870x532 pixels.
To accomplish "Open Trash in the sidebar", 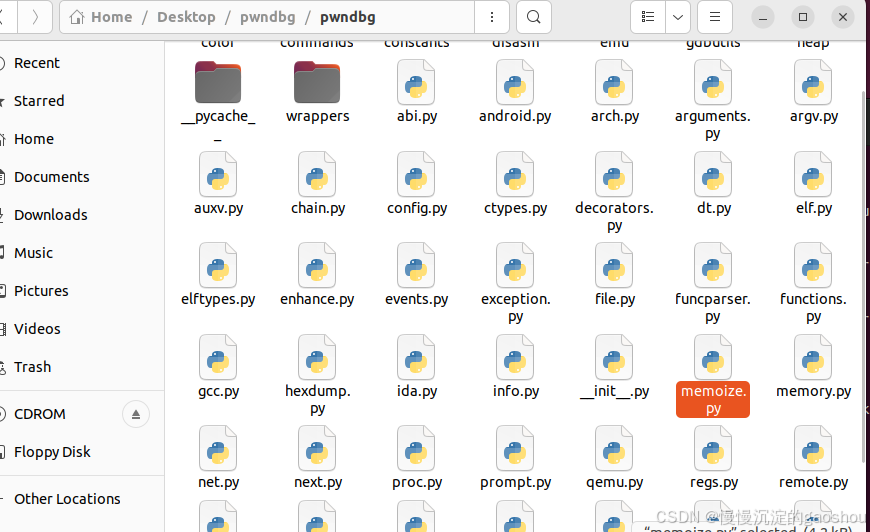I will [82, 367].
